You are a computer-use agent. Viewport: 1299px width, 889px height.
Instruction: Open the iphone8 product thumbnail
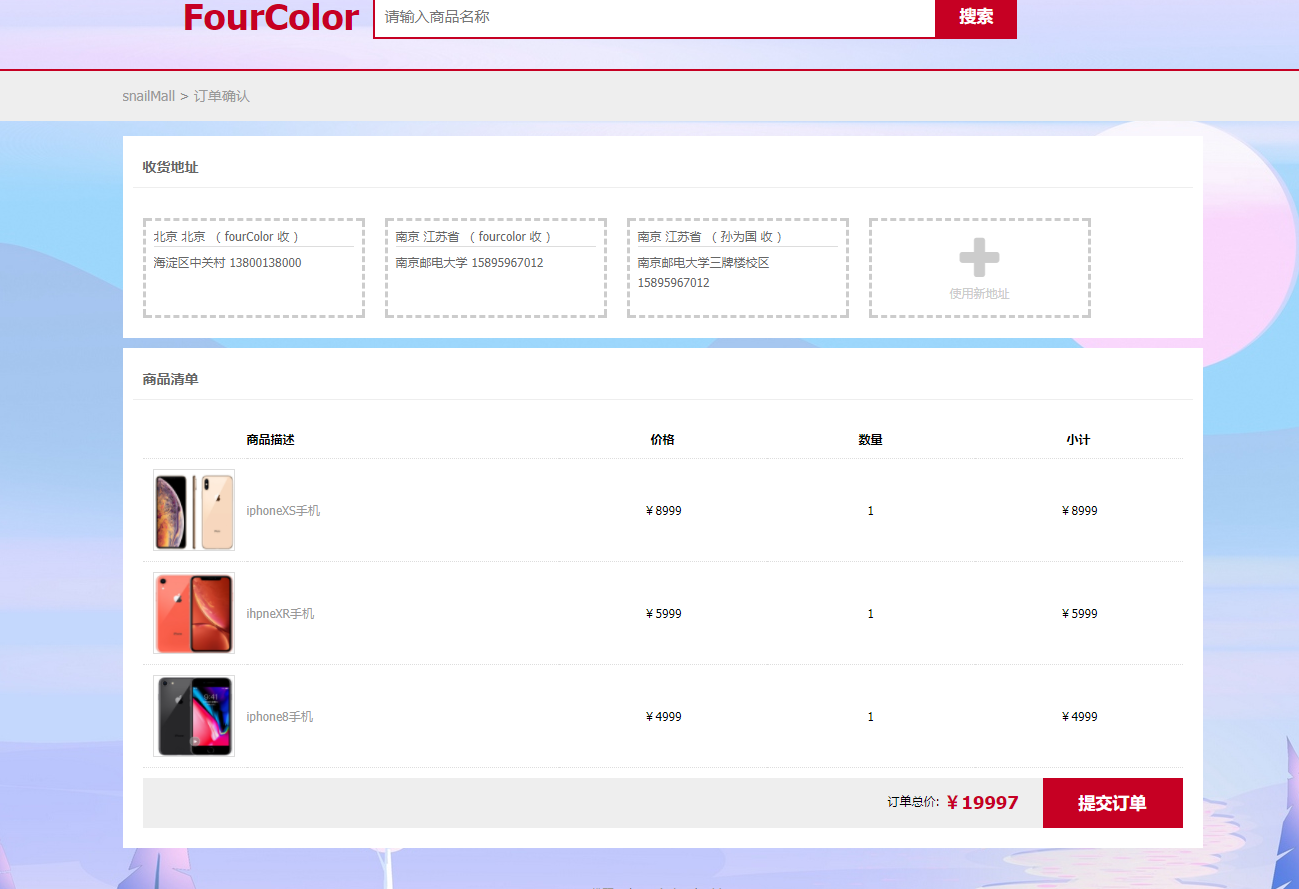194,716
